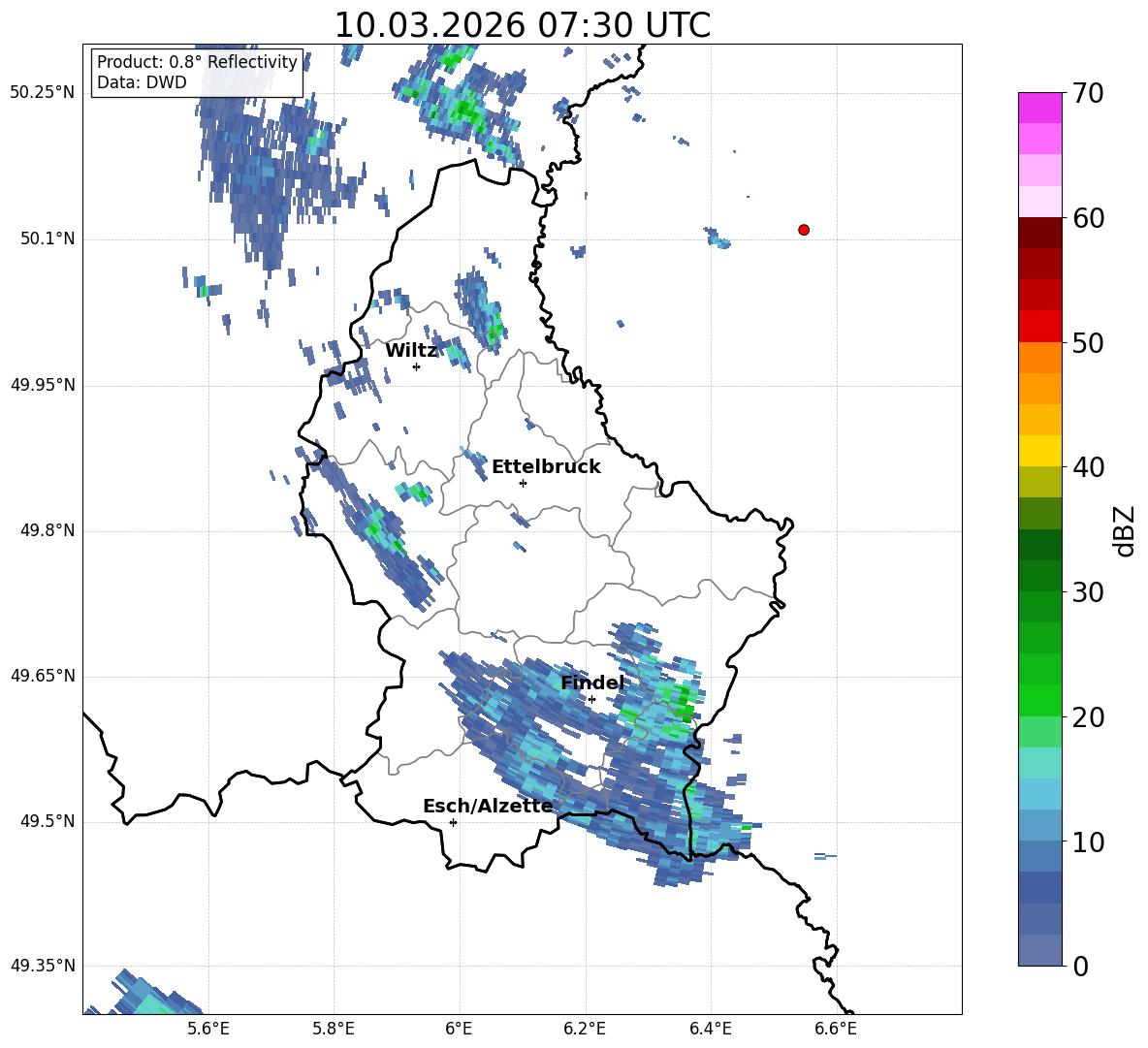Click the Wiltz station cross marker
This screenshot has width=1148, height=1048.
tap(417, 366)
